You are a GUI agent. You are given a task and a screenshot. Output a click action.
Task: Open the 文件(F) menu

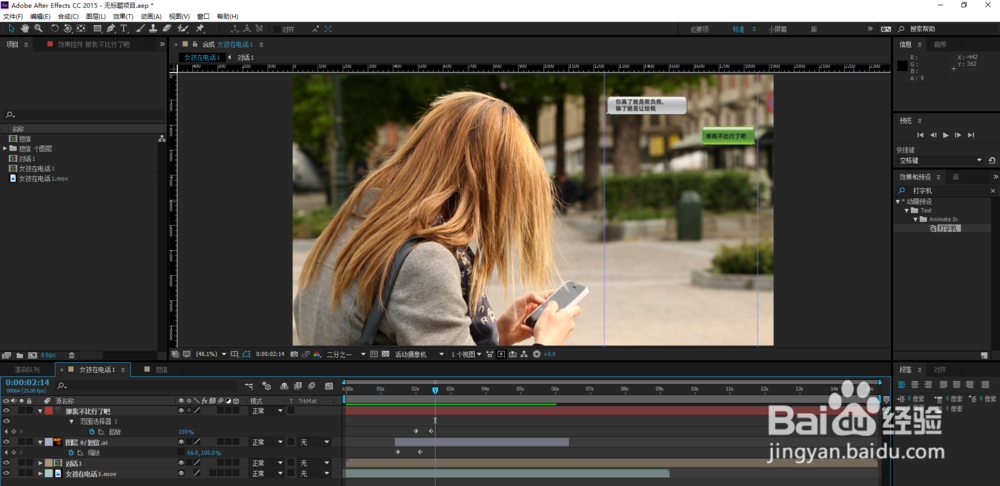[13, 16]
